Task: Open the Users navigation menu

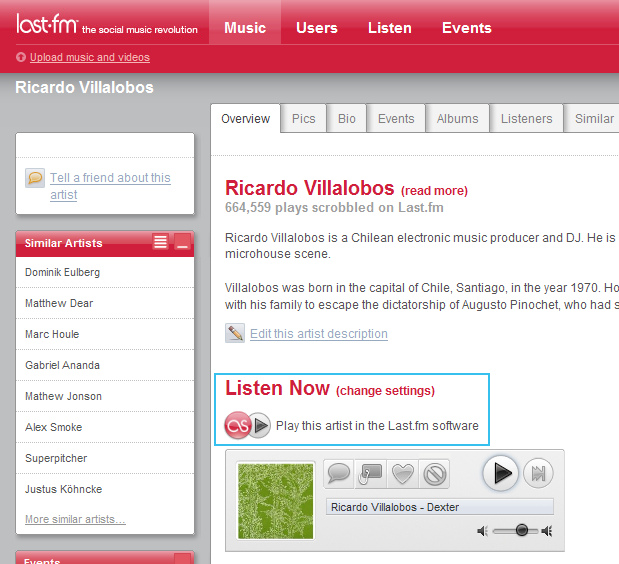Action: (x=317, y=28)
